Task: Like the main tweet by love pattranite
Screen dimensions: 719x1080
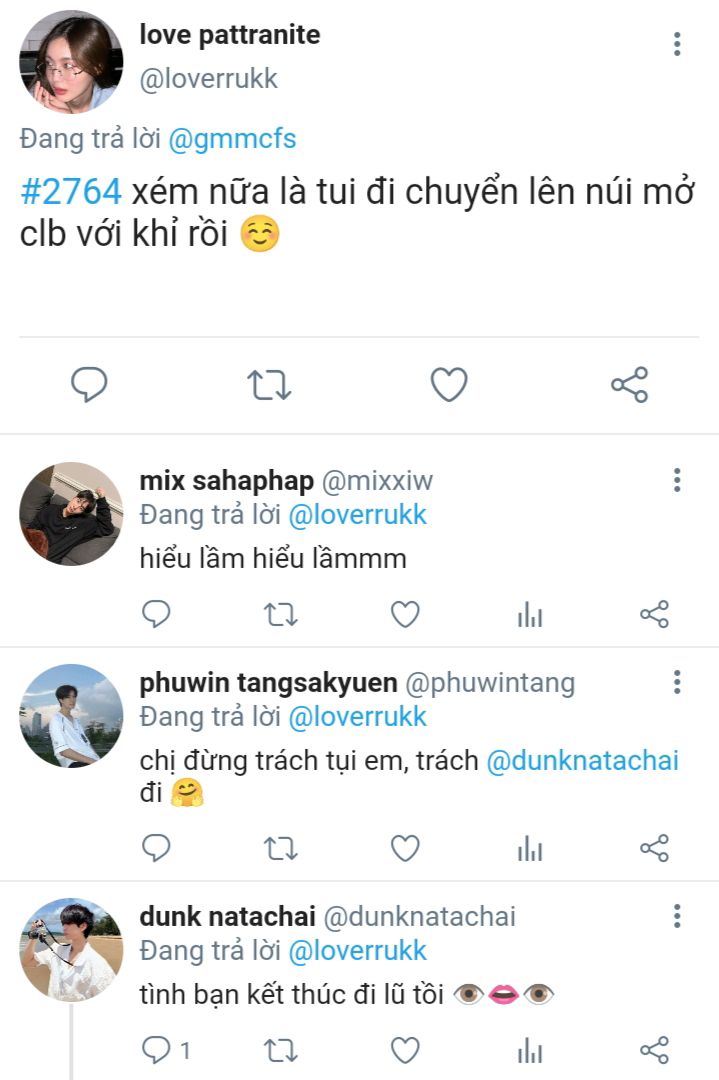Action: (449, 385)
